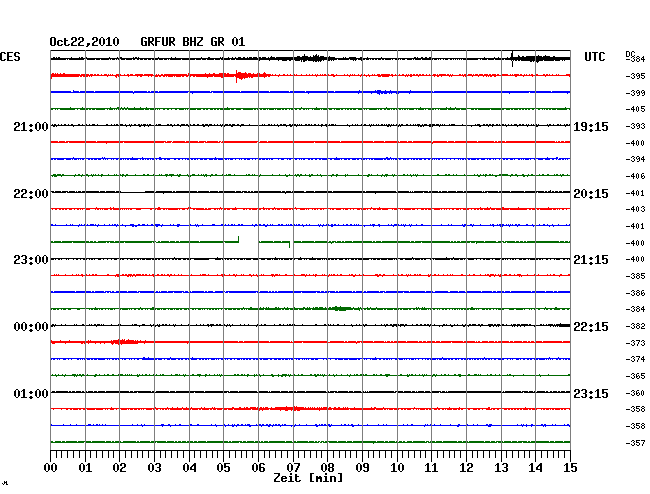Select the DC offset value -394

click(x=635, y=159)
